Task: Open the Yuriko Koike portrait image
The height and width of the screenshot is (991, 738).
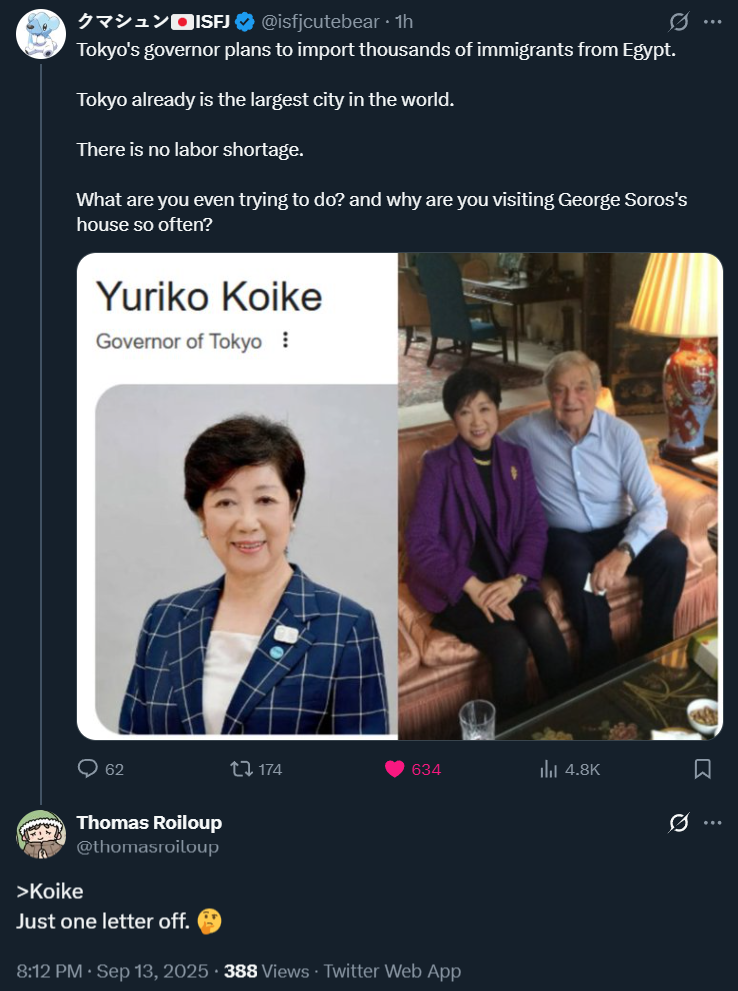Action: pos(237,496)
